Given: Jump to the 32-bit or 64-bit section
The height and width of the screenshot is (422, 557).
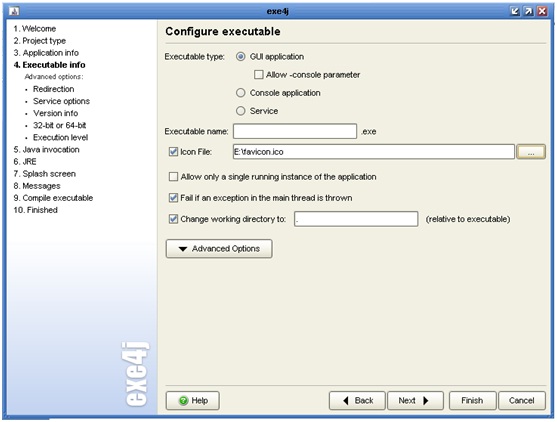Looking at the screenshot, I should coord(60,125).
